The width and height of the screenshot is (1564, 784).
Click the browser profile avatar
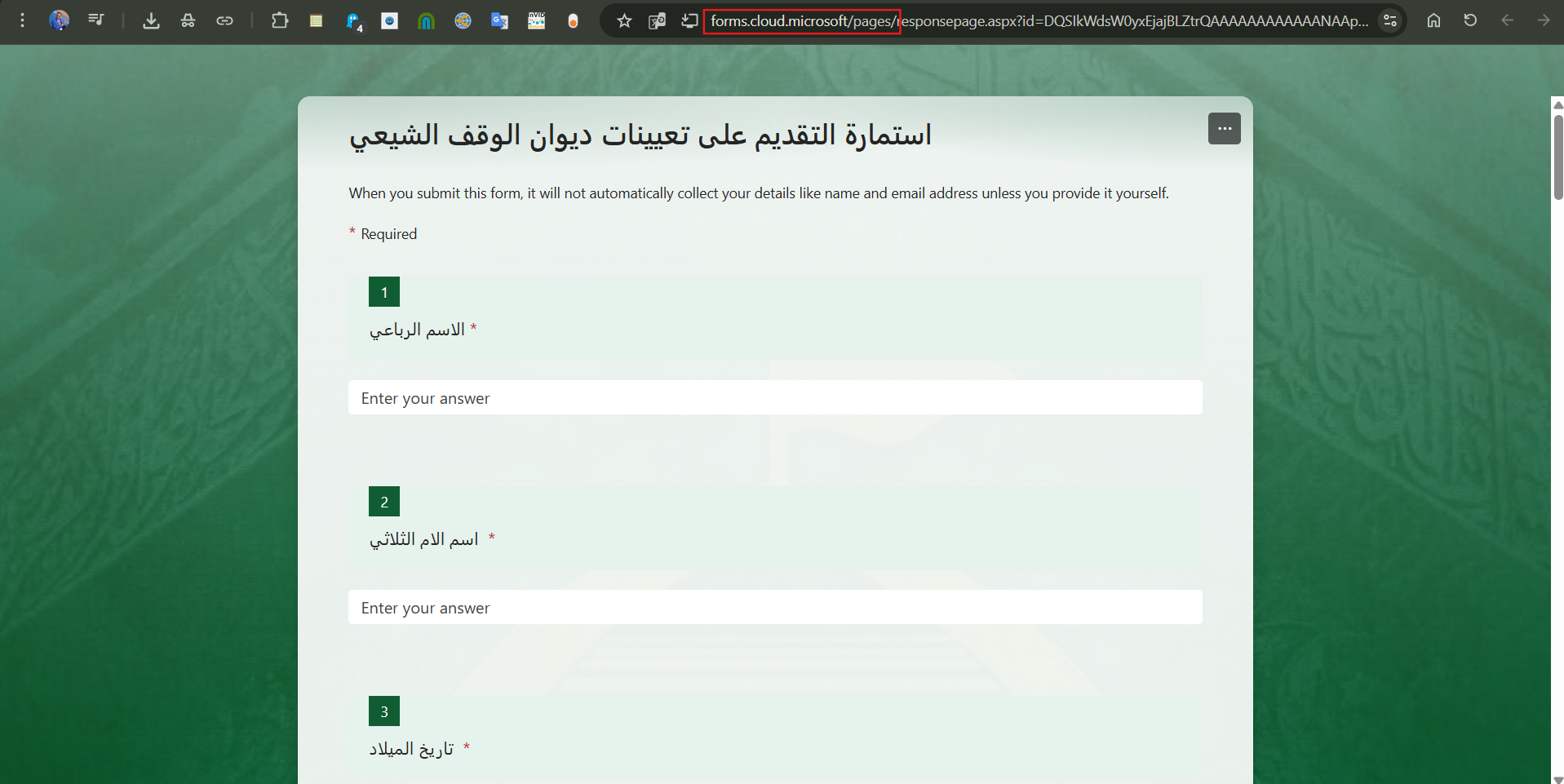point(59,20)
